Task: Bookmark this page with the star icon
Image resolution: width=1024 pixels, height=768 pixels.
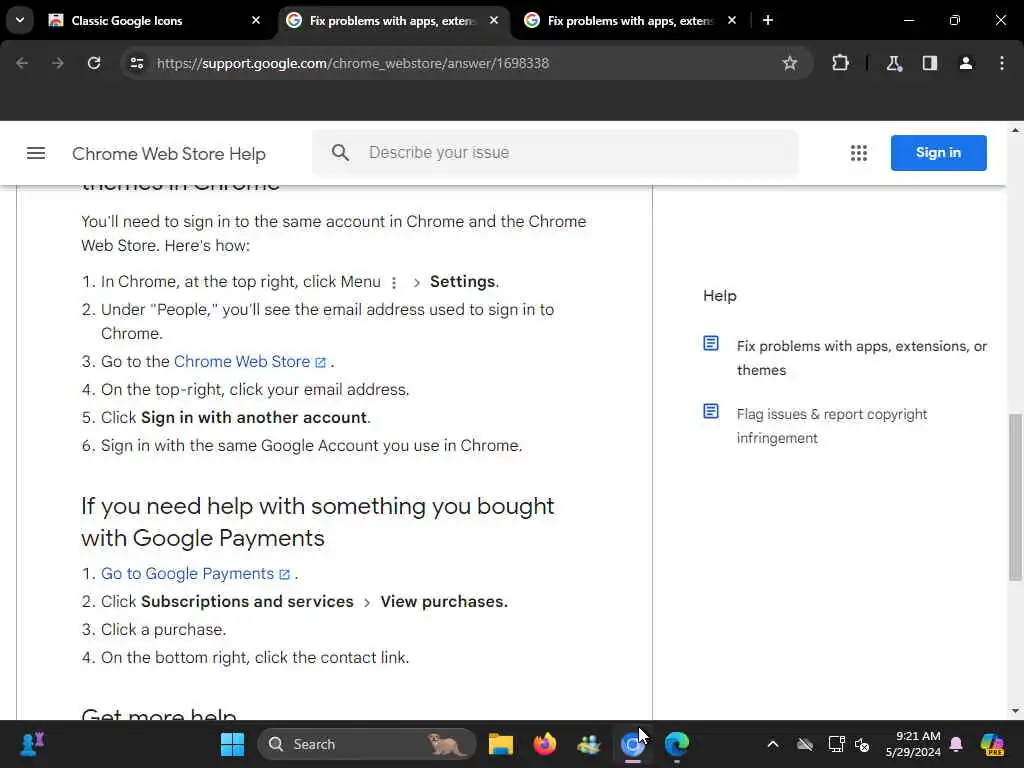Action: (x=790, y=63)
